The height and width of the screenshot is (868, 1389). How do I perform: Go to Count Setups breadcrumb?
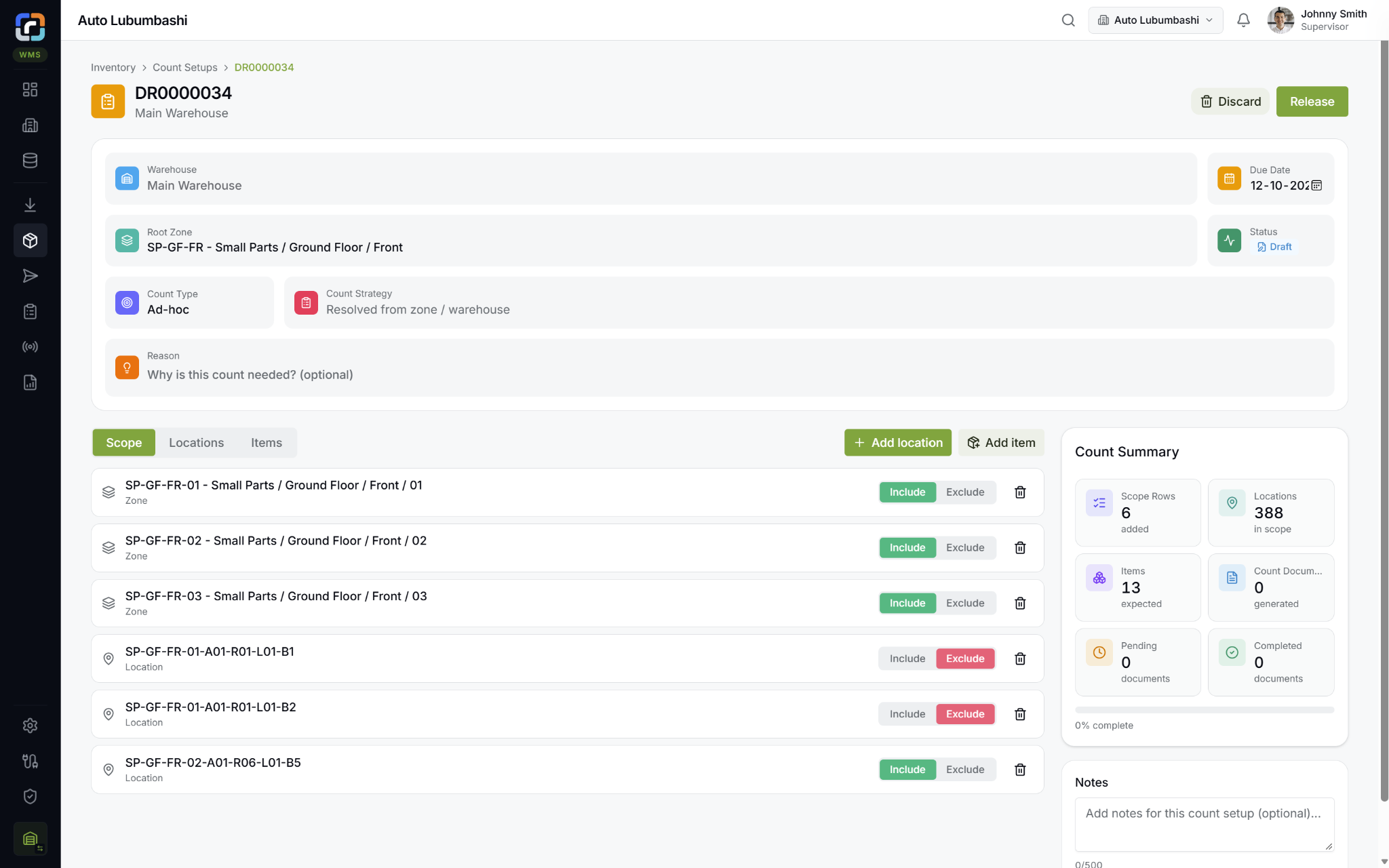coord(185,68)
